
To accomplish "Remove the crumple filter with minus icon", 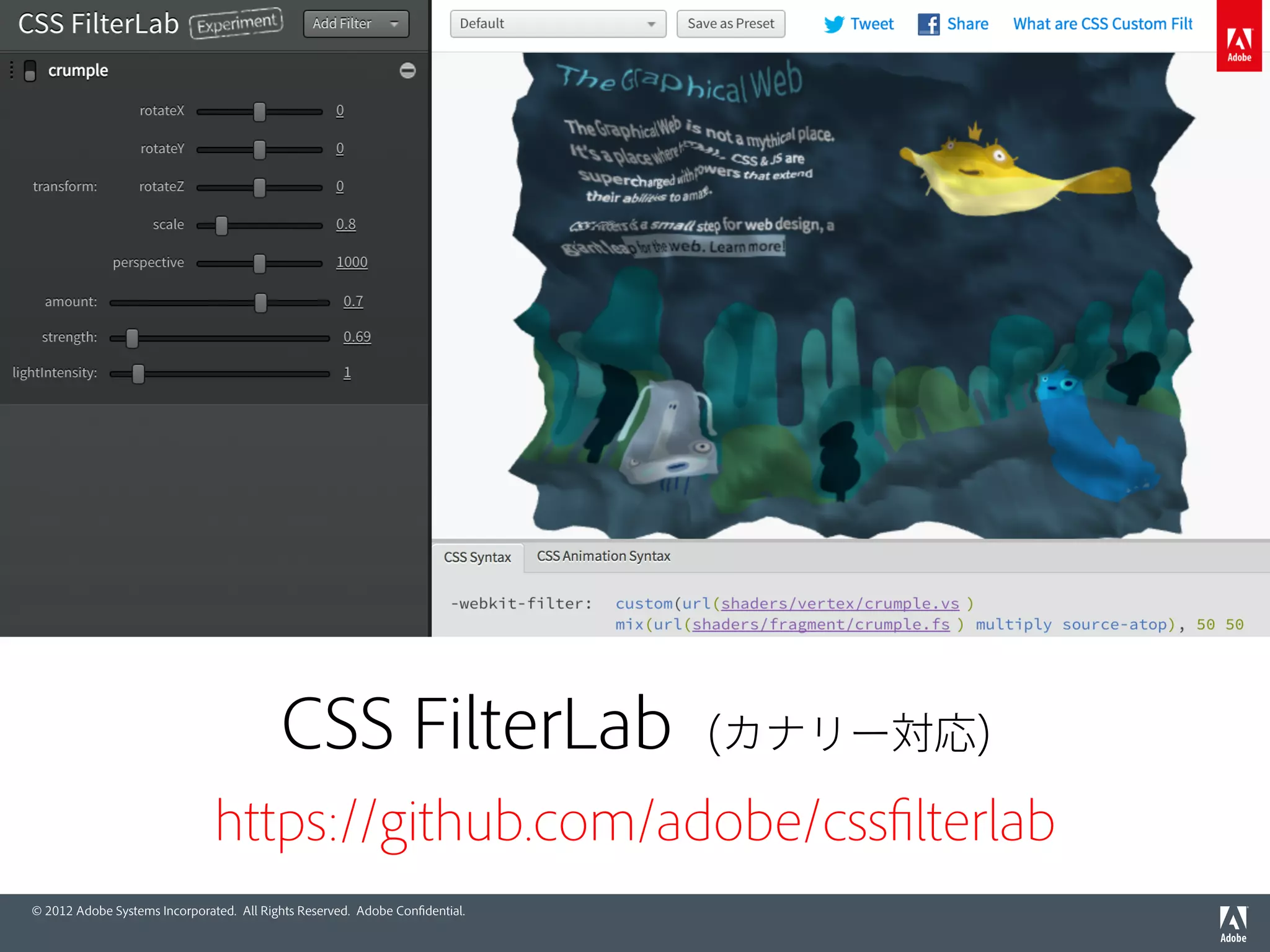I will click(x=407, y=71).
